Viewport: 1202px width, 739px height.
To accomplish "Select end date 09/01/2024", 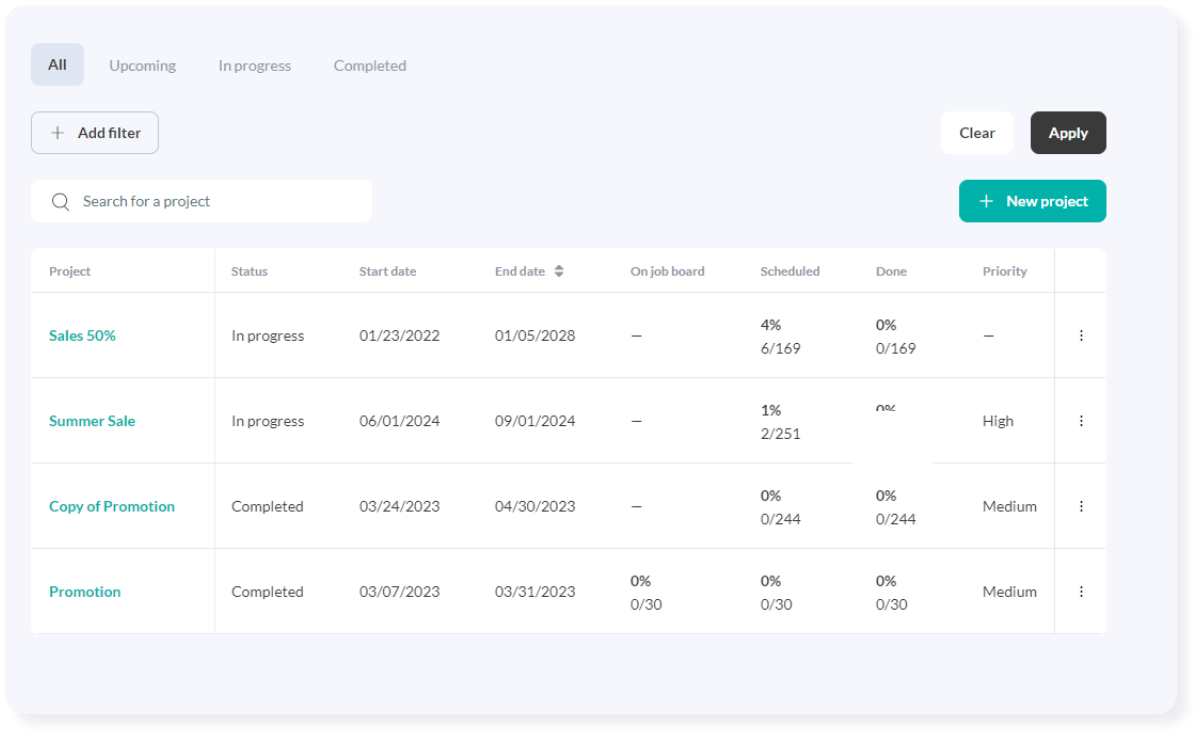I will tap(535, 421).
